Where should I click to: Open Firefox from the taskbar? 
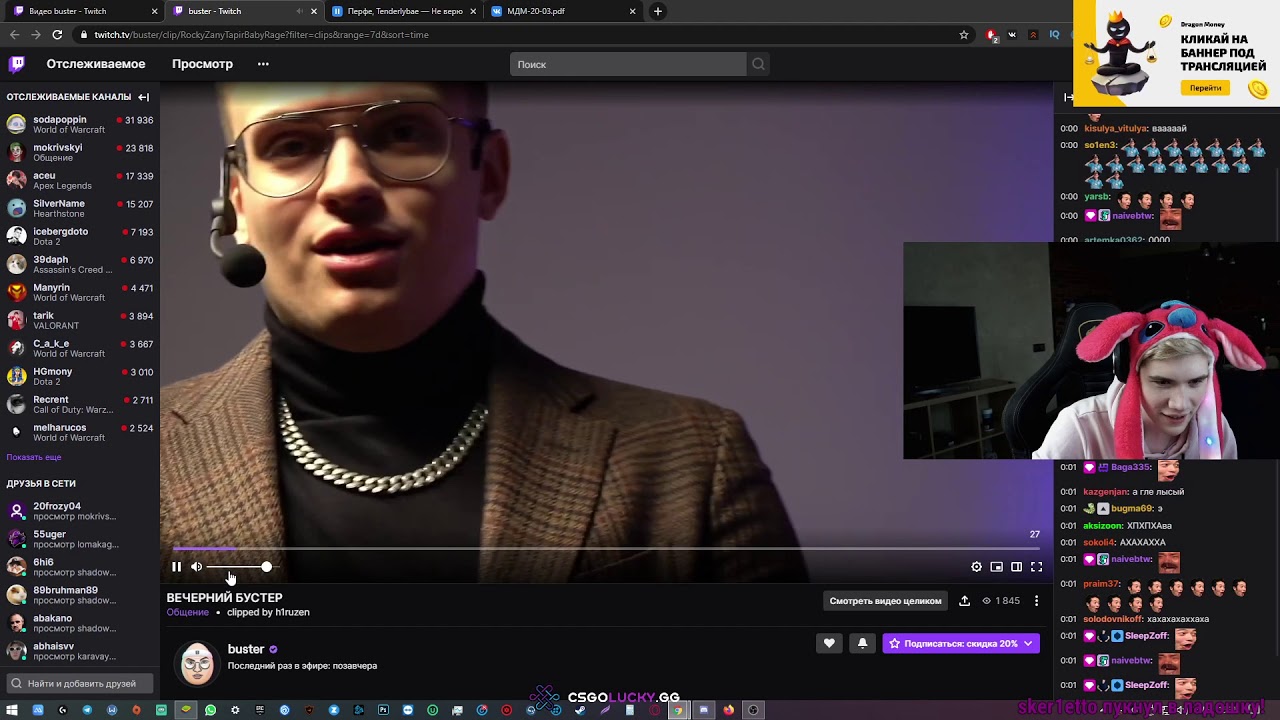click(x=728, y=710)
